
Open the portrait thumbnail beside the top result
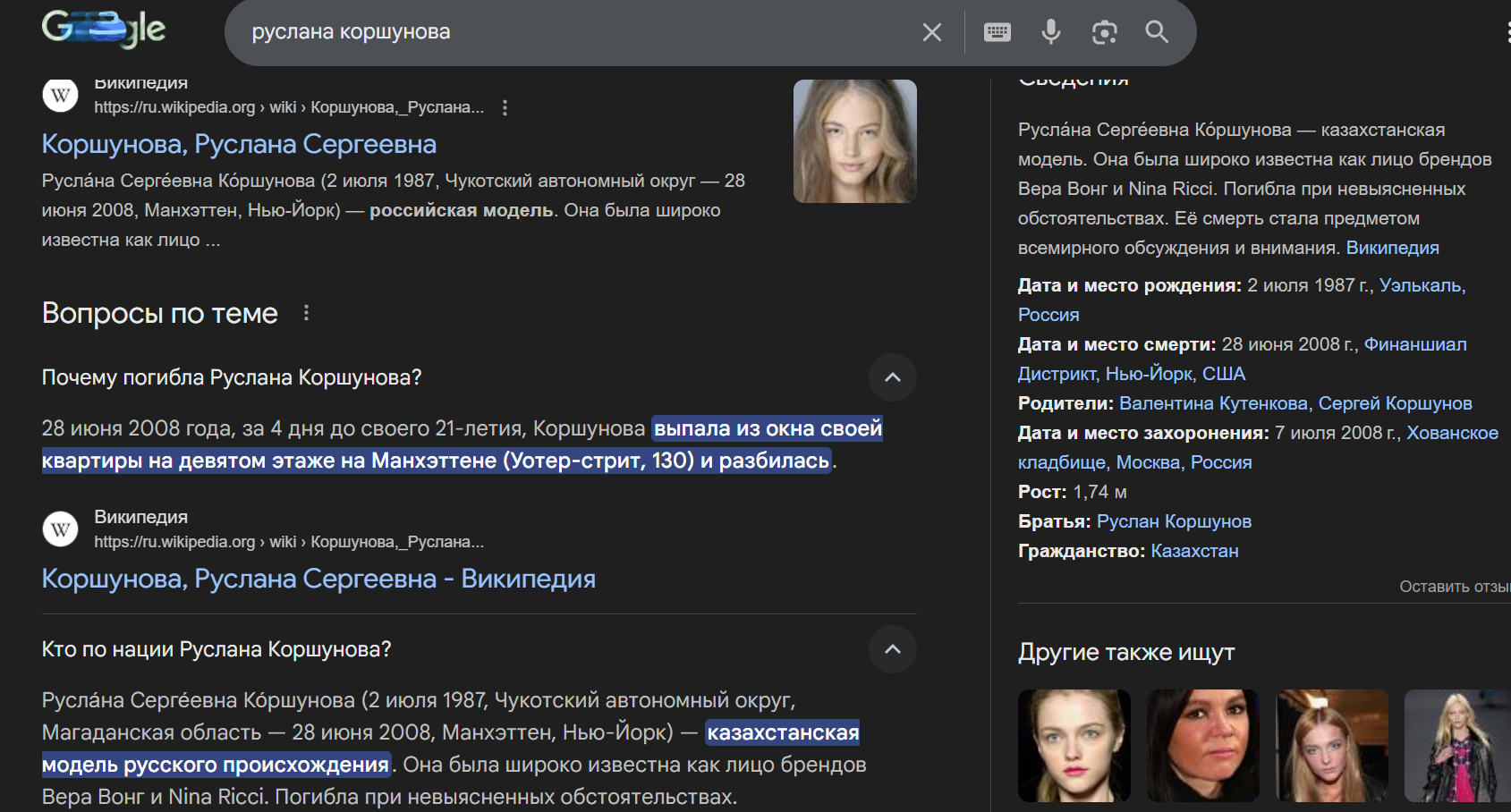point(854,141)
